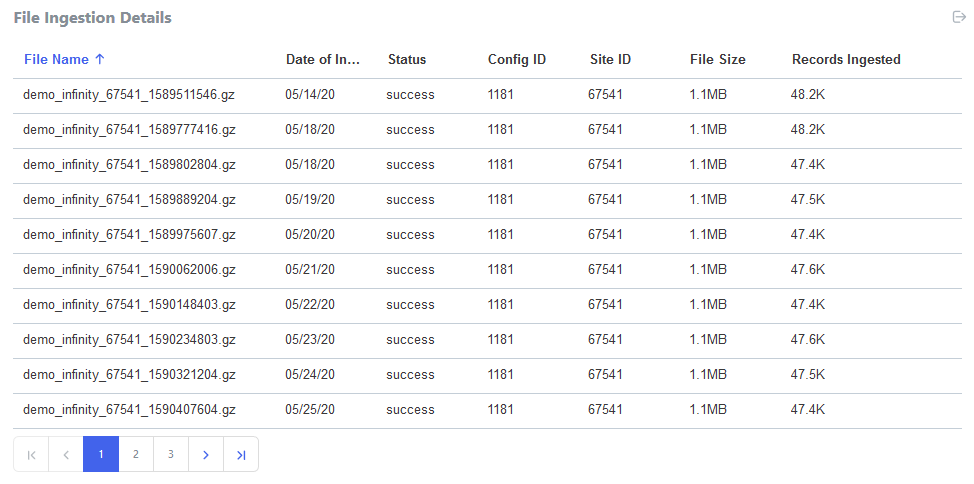Image resolution: width=974 pixels, height=484 pixels.
Task: Sort by Records Ingested column header
Action: pos(846,59)
